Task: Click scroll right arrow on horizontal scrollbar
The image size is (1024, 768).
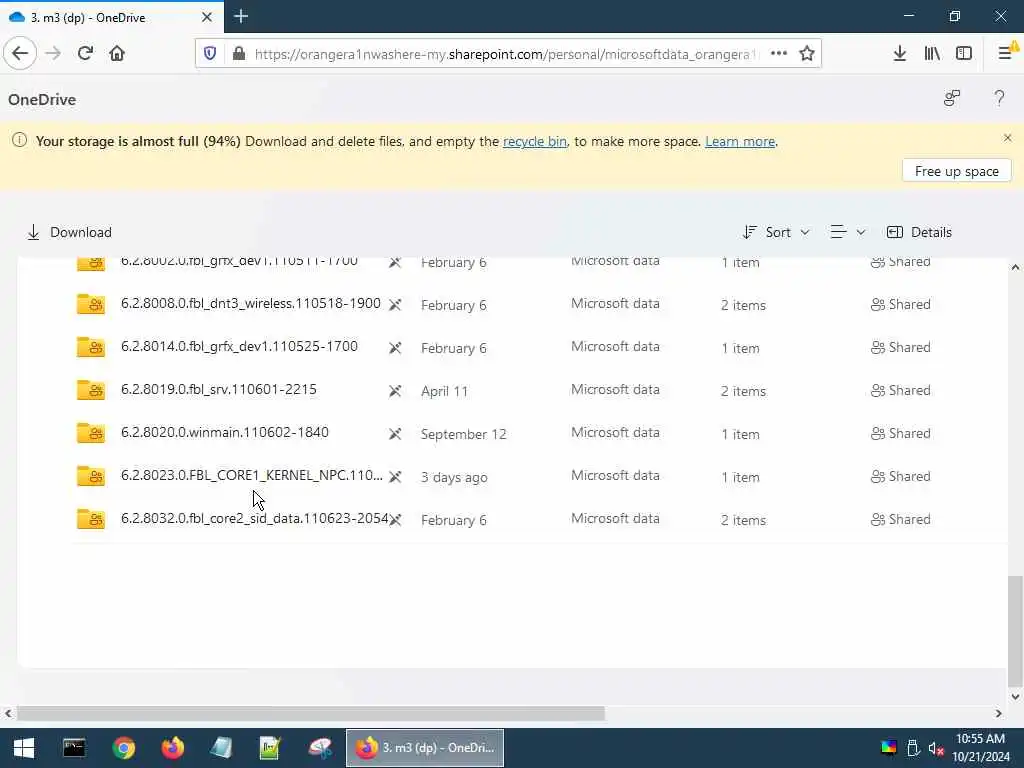Action: click(999, 713)
